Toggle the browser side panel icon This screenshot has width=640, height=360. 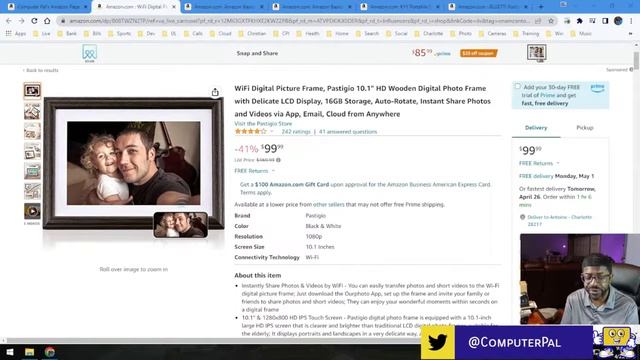[605, 21]
